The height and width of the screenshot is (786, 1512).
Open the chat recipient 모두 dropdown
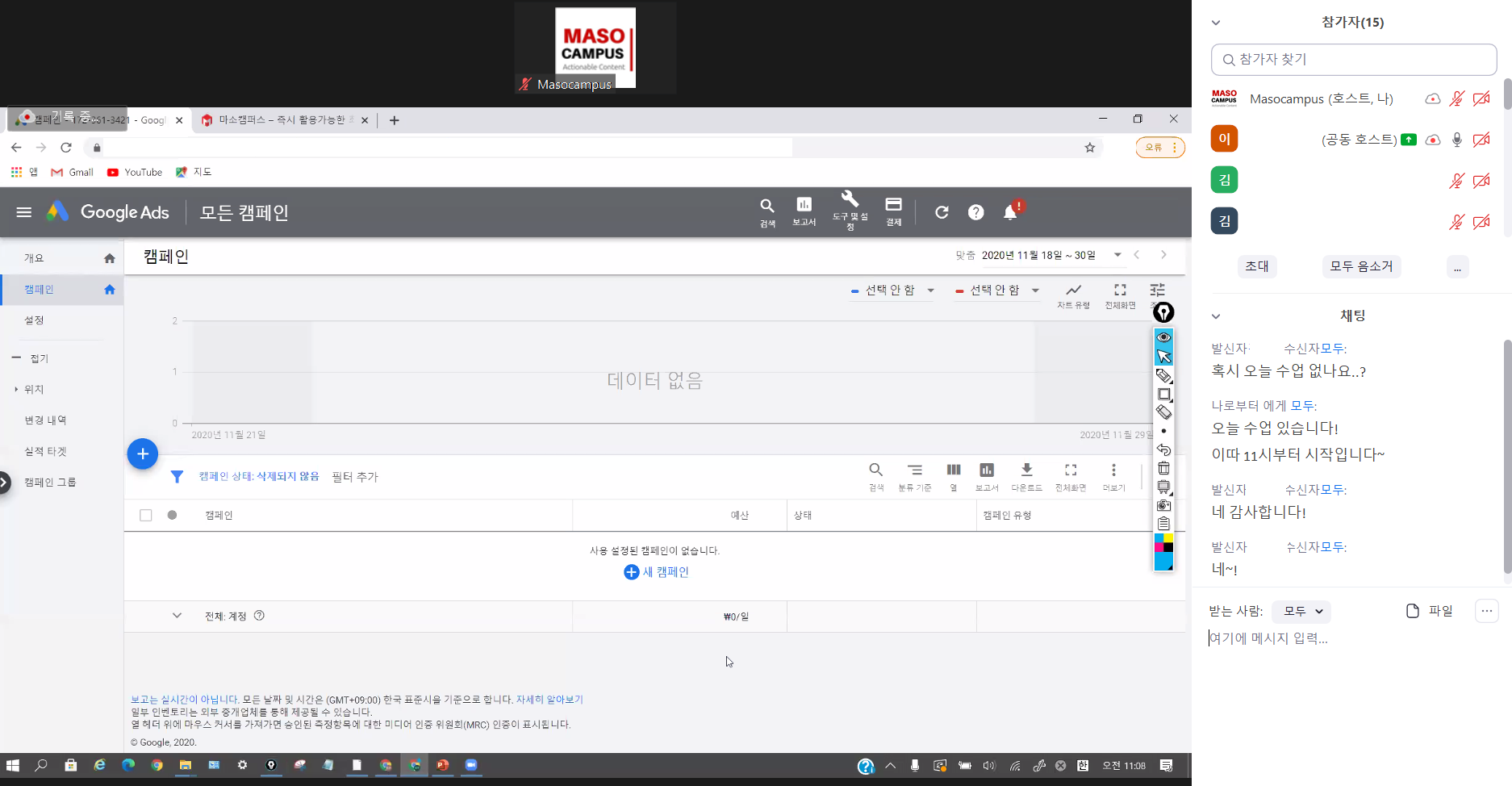(1301, 612)
